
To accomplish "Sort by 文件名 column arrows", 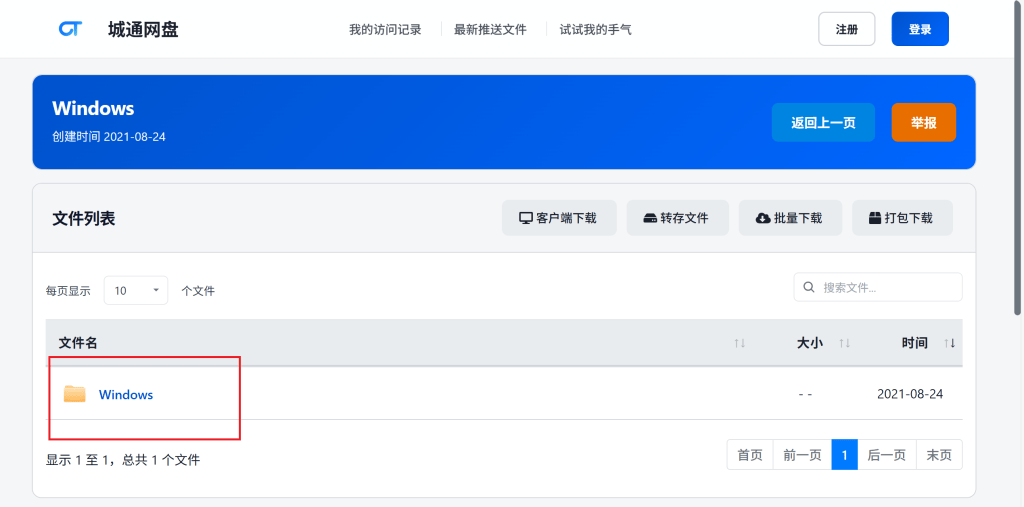I will coord(740,343).
